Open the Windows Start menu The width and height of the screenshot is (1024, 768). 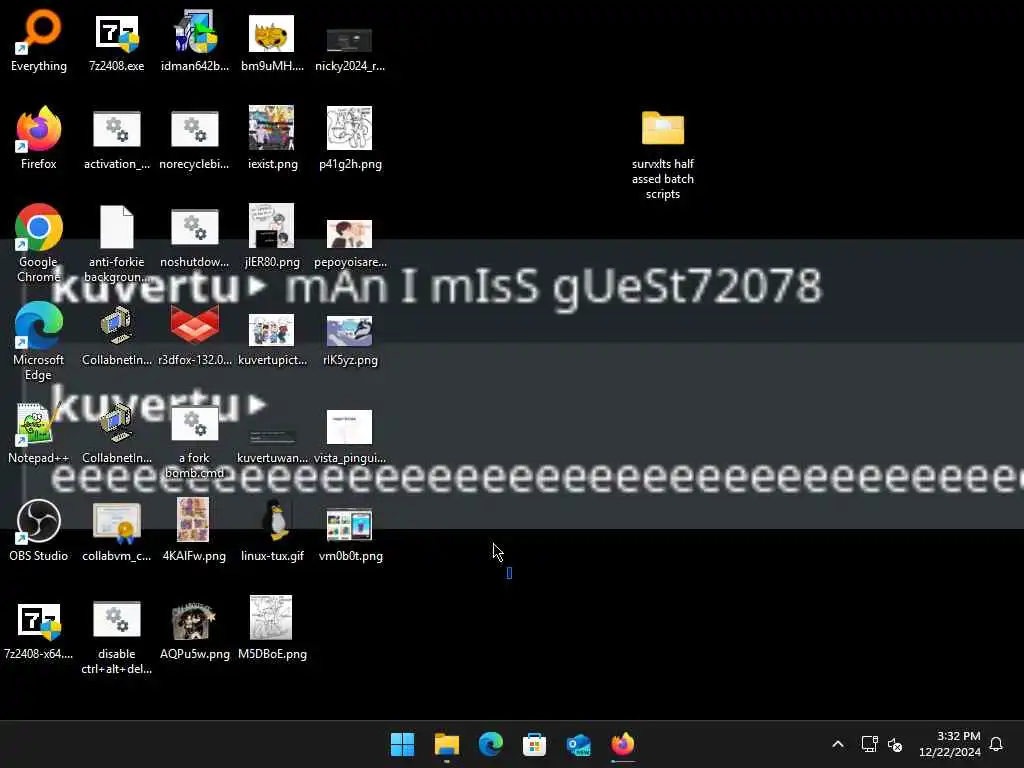(402, 744)
